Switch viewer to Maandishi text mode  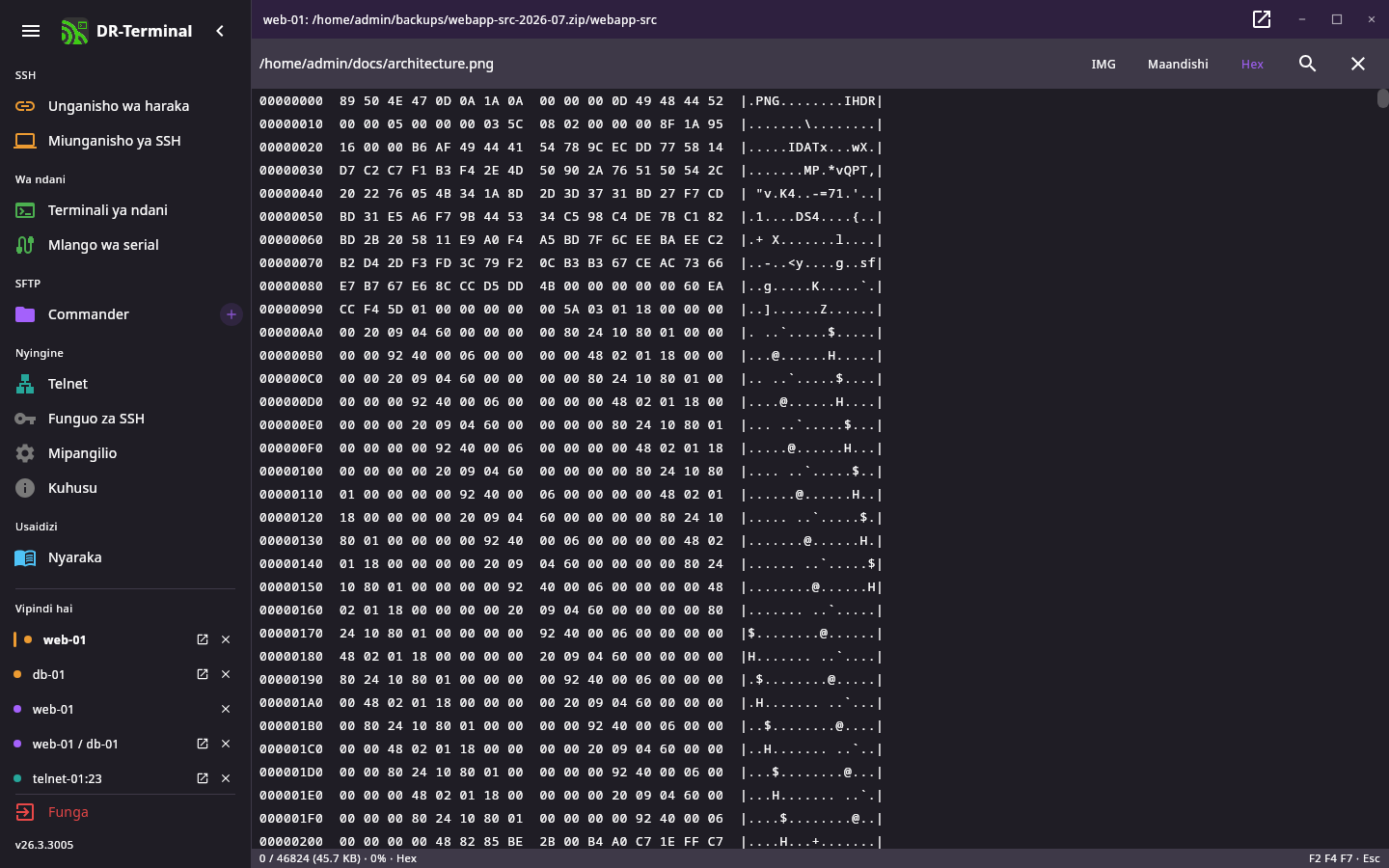tap(1178, 64)
